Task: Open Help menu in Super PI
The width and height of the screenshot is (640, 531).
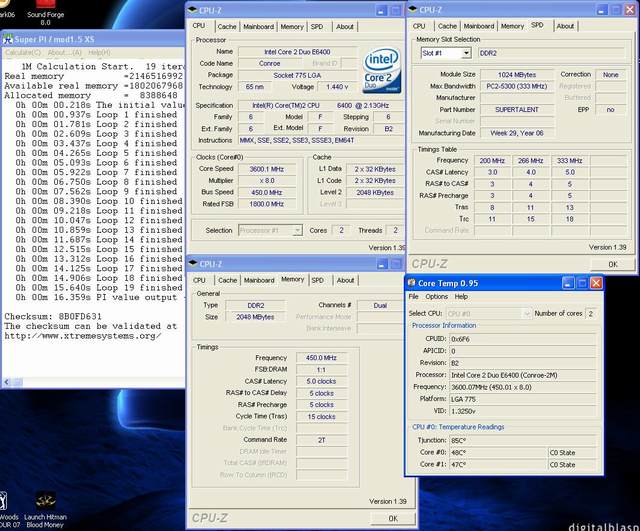Action: pos(99,53)
